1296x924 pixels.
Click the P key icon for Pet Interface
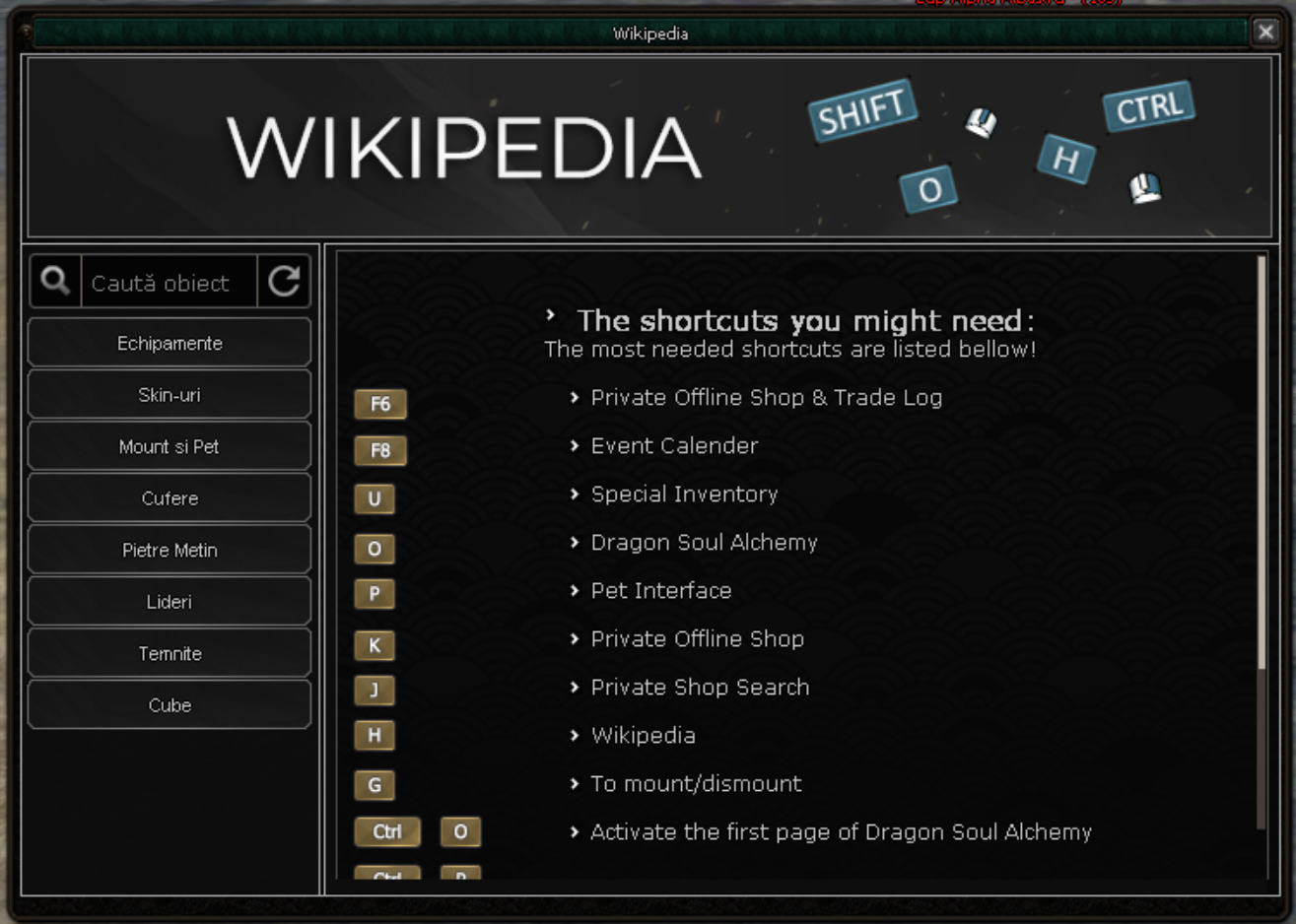[375, 595]
